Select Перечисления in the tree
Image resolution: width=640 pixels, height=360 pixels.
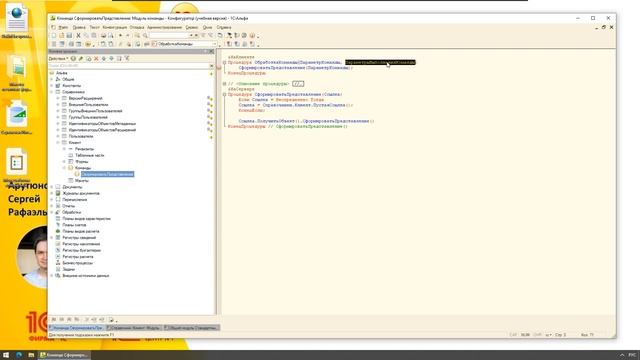(x=75, y=200)
